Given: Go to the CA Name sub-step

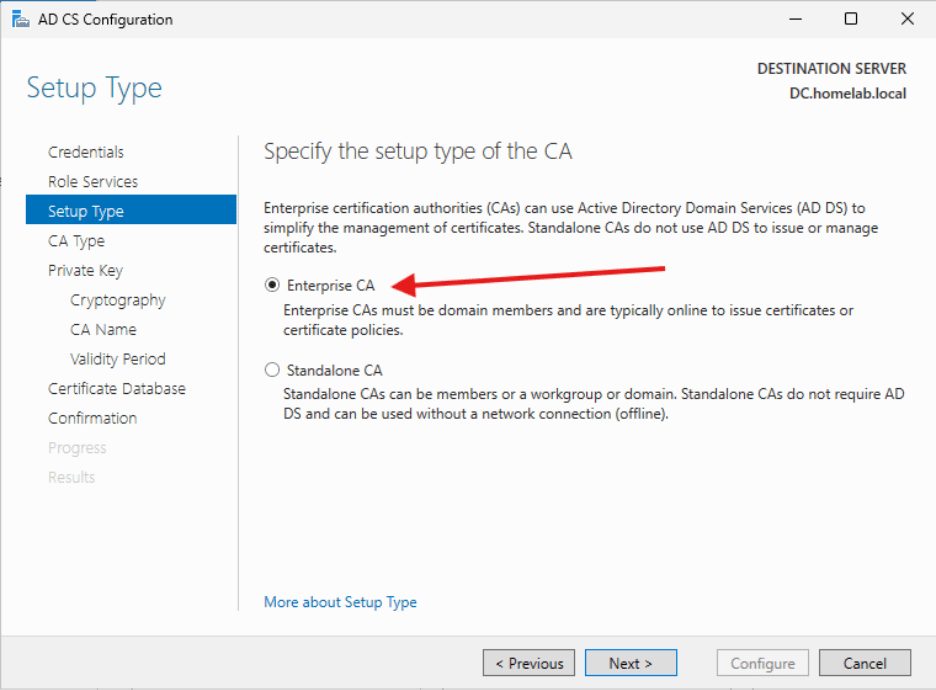Looking at the screenshot, I should pyautogui.click(x=107, y=329).
